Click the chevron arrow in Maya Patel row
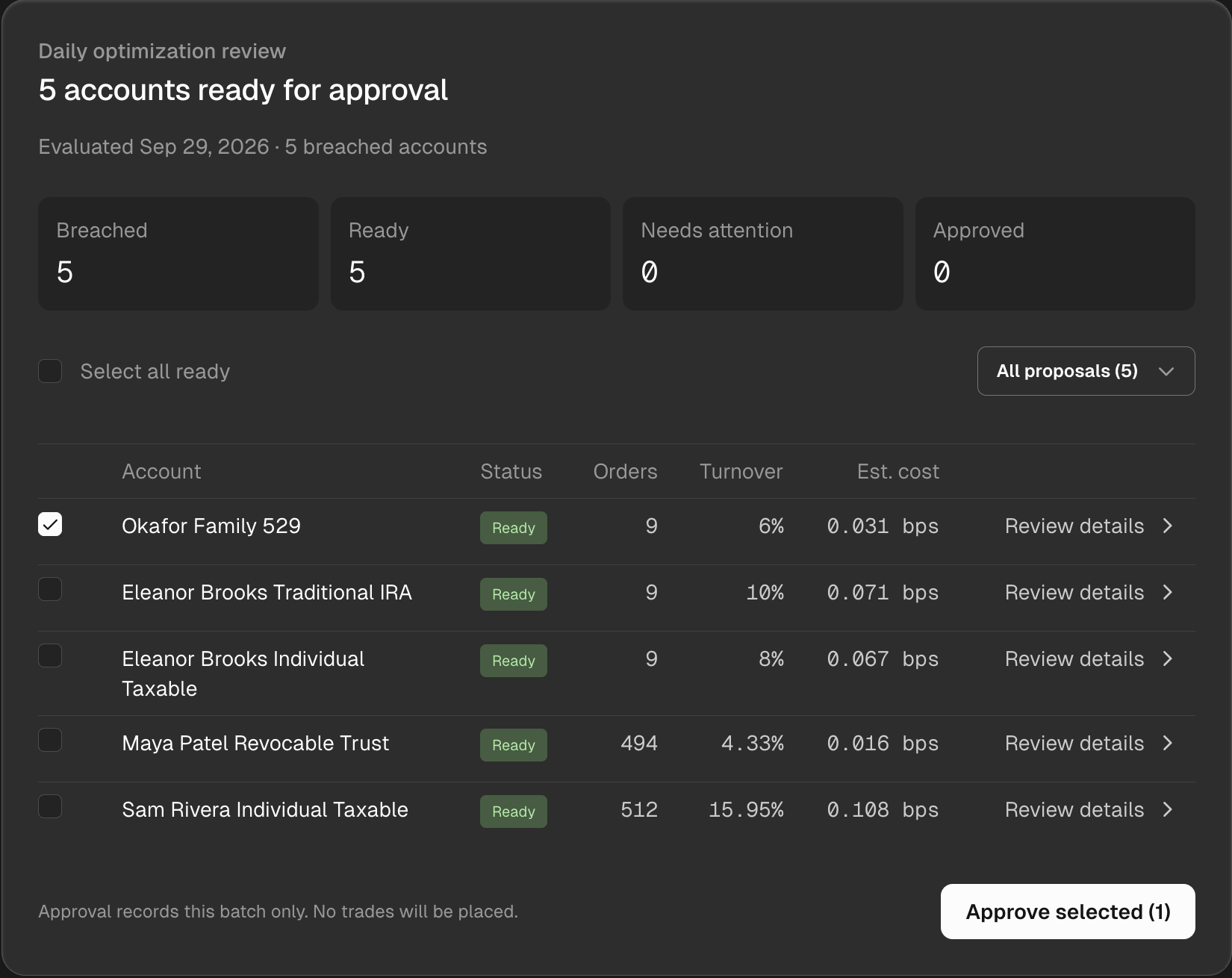 (1168, 744)
